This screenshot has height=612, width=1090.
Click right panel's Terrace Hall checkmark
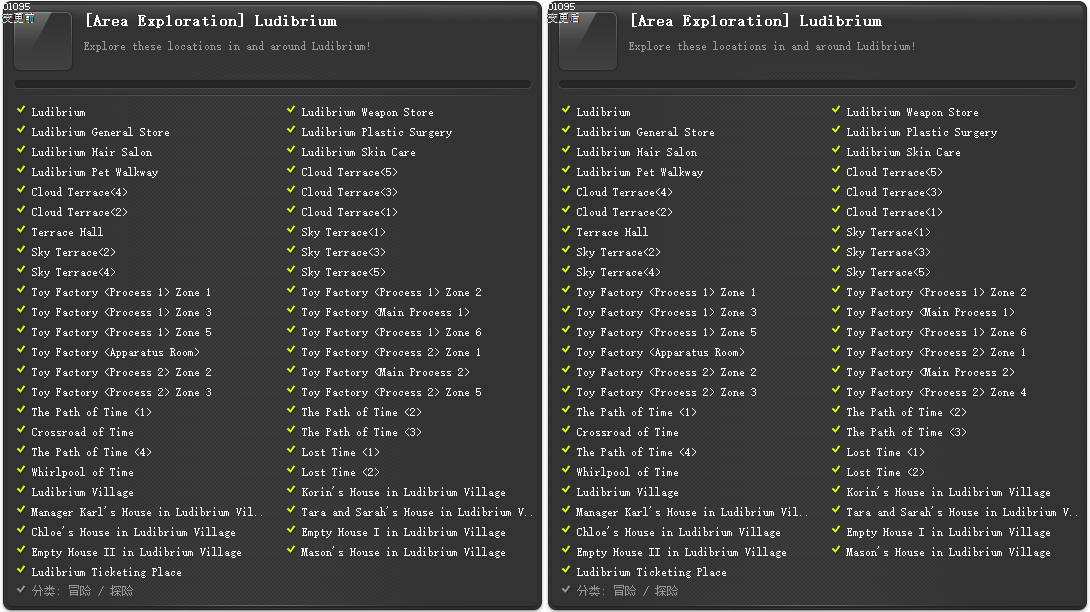[x=566, y=231]
